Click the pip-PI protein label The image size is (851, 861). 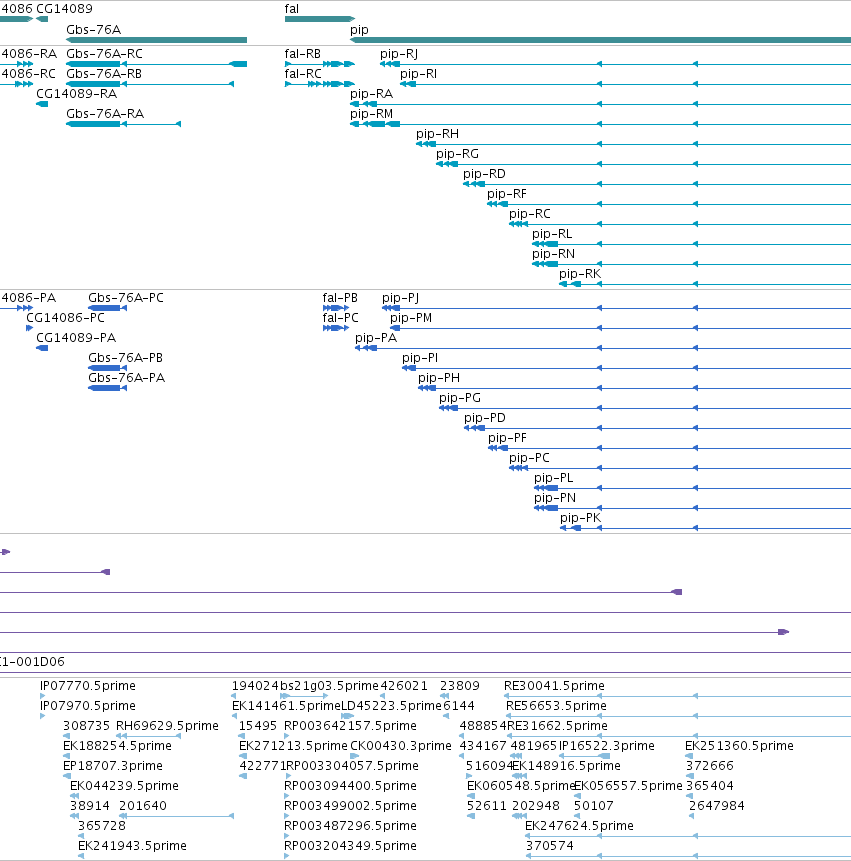(420, 358)
